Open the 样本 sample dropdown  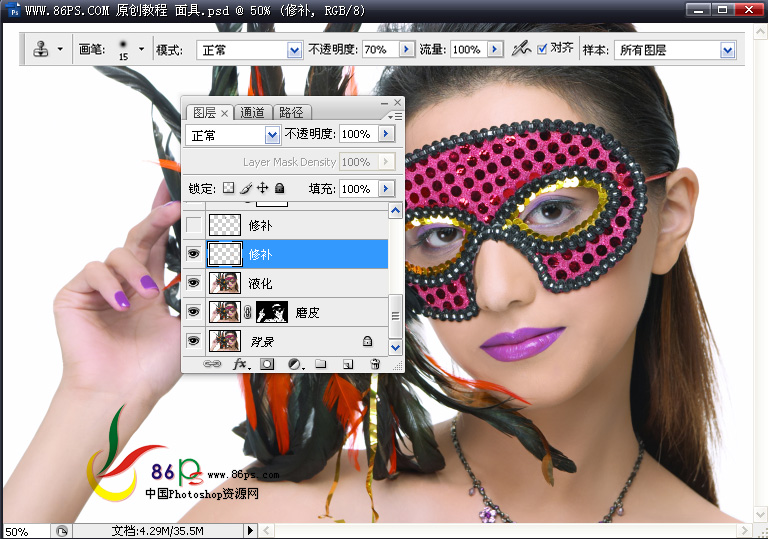pyautogui.click(x=728, y=50)
